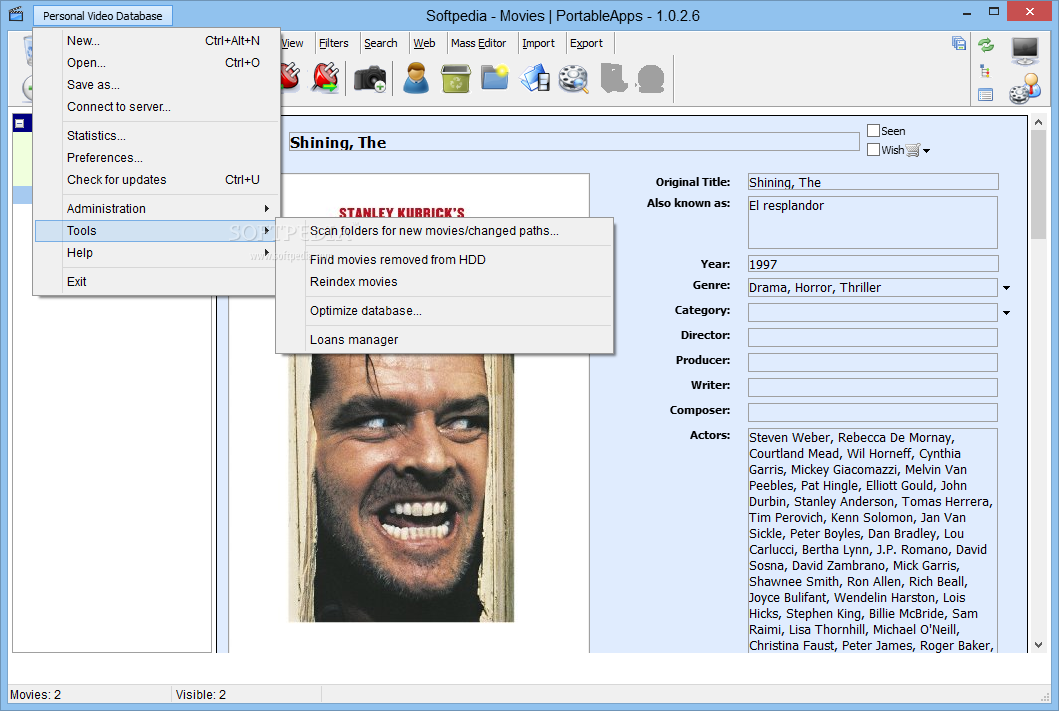The image size is (1059, 711).
Task: Open Preferences... from the menu
Action: pos(157,157)
